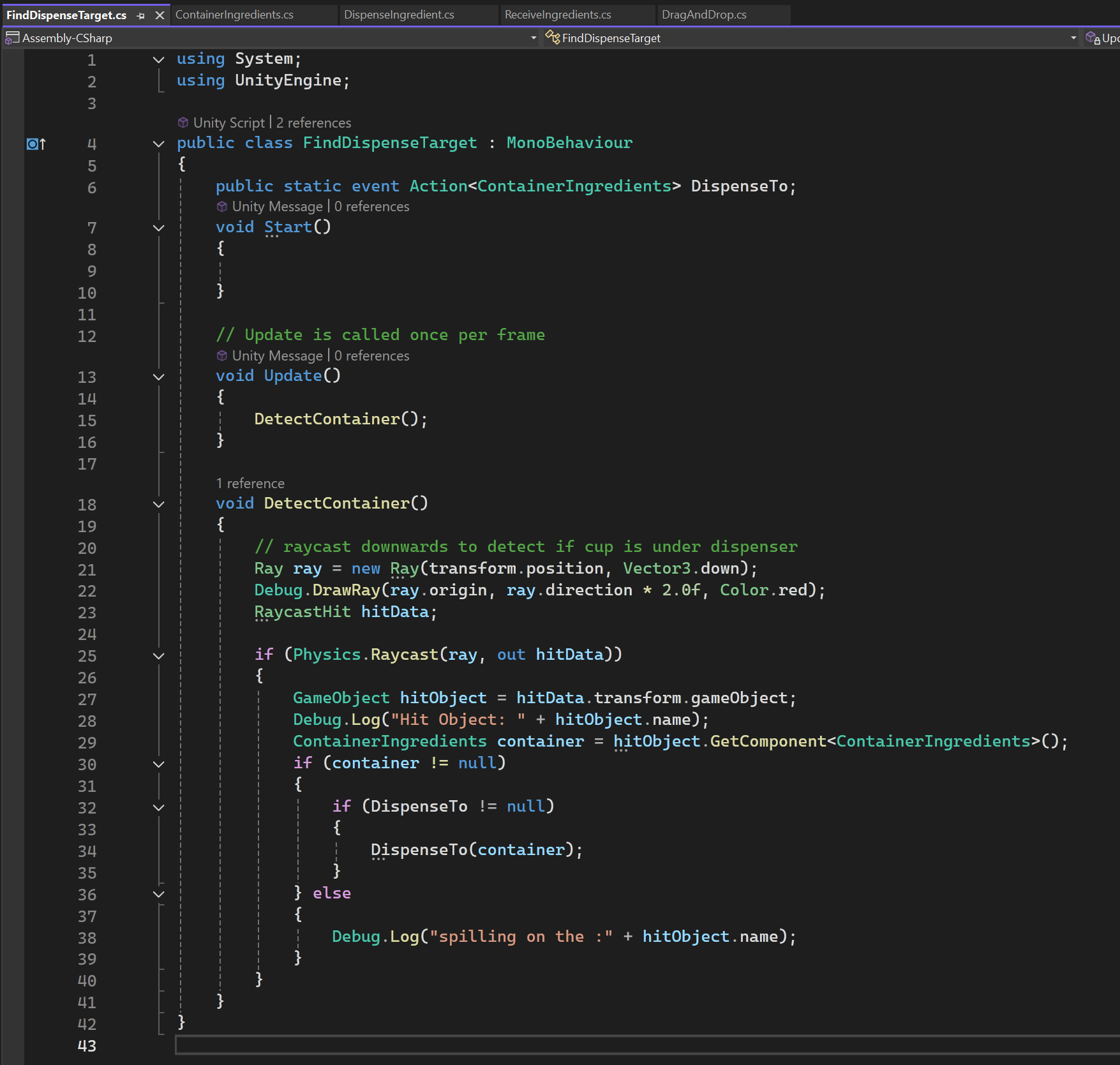Click the DispenseTo event identifier on line 6
Viewport: 1120px width, 1065px height.
point(739,186)
